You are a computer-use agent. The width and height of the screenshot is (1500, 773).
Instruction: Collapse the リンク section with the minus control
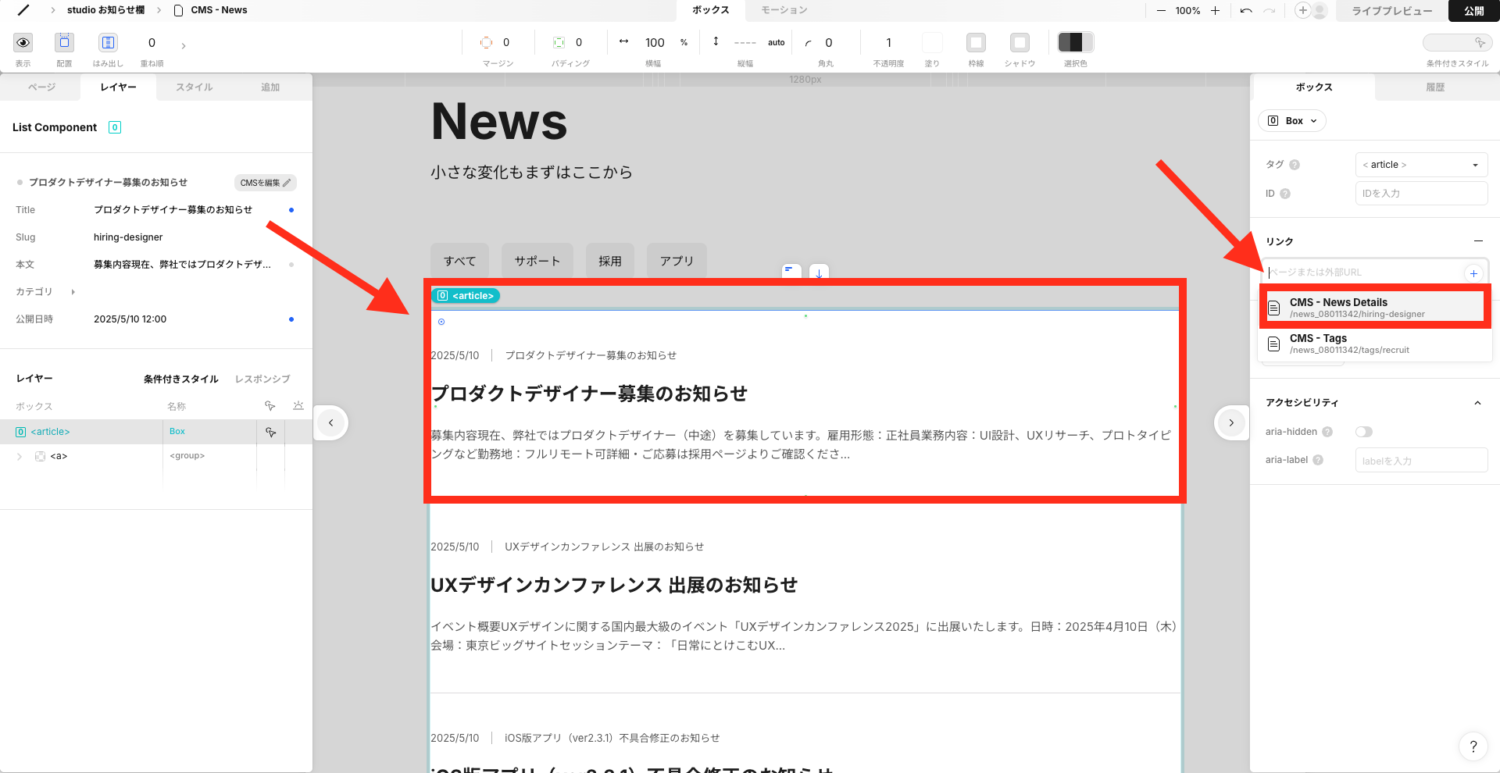tap(1479, 240)
